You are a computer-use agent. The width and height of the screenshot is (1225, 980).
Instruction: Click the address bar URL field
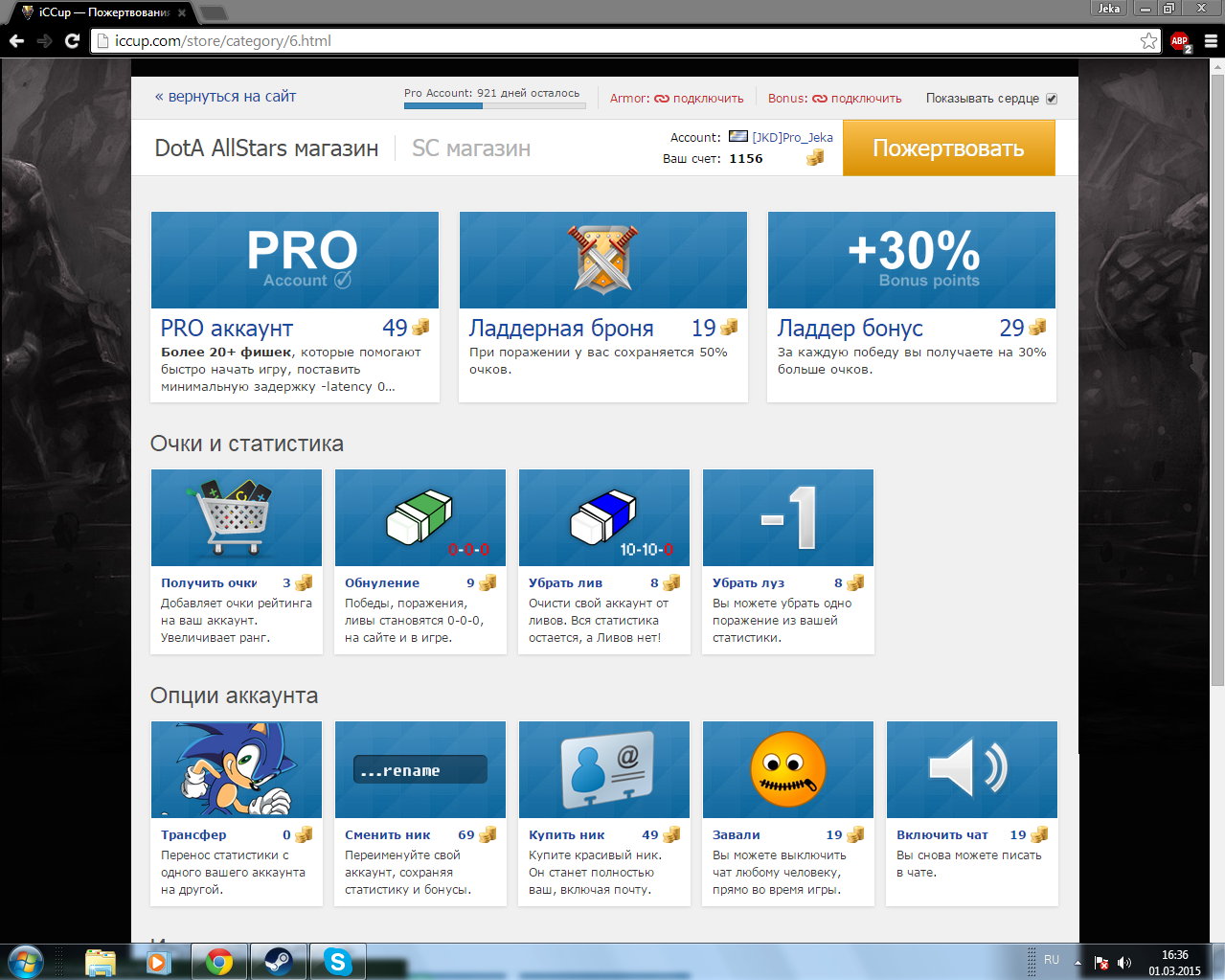coord(613,41)
